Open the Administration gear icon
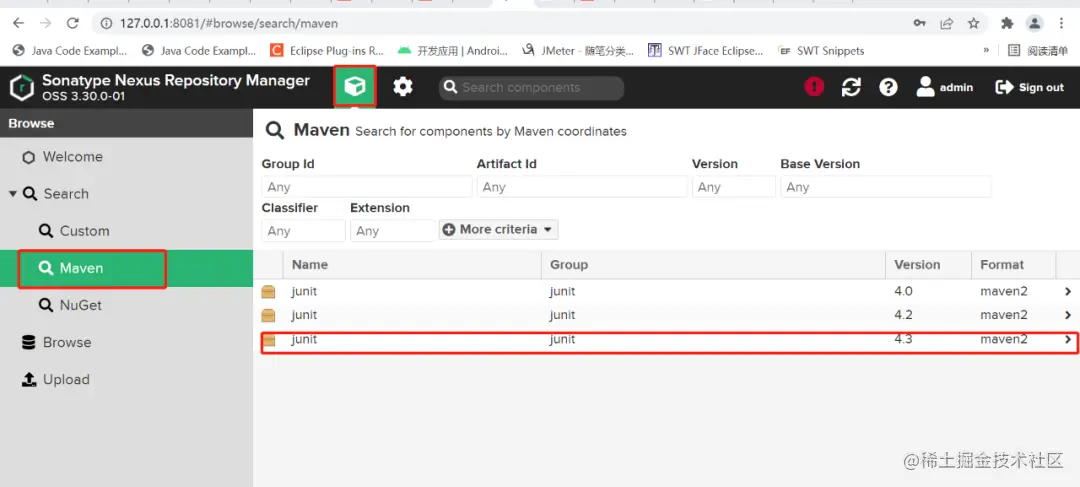 point(403,87)
